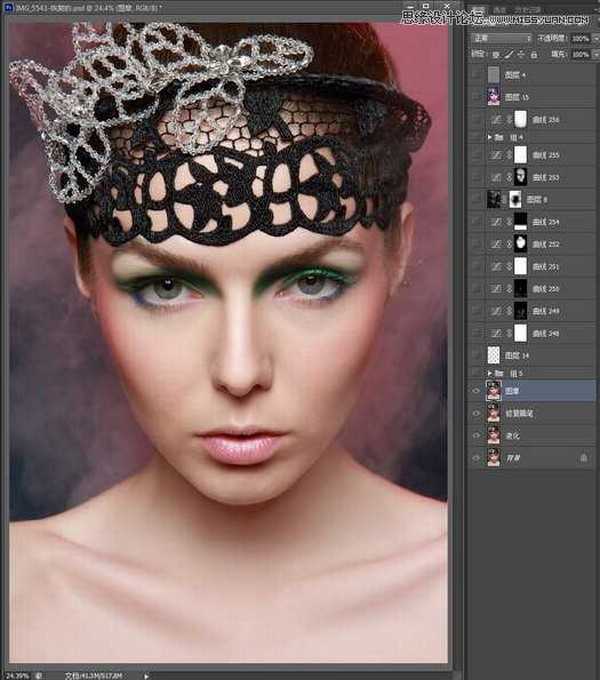Click the lock icon on the 背景 layer

[584, 457]
